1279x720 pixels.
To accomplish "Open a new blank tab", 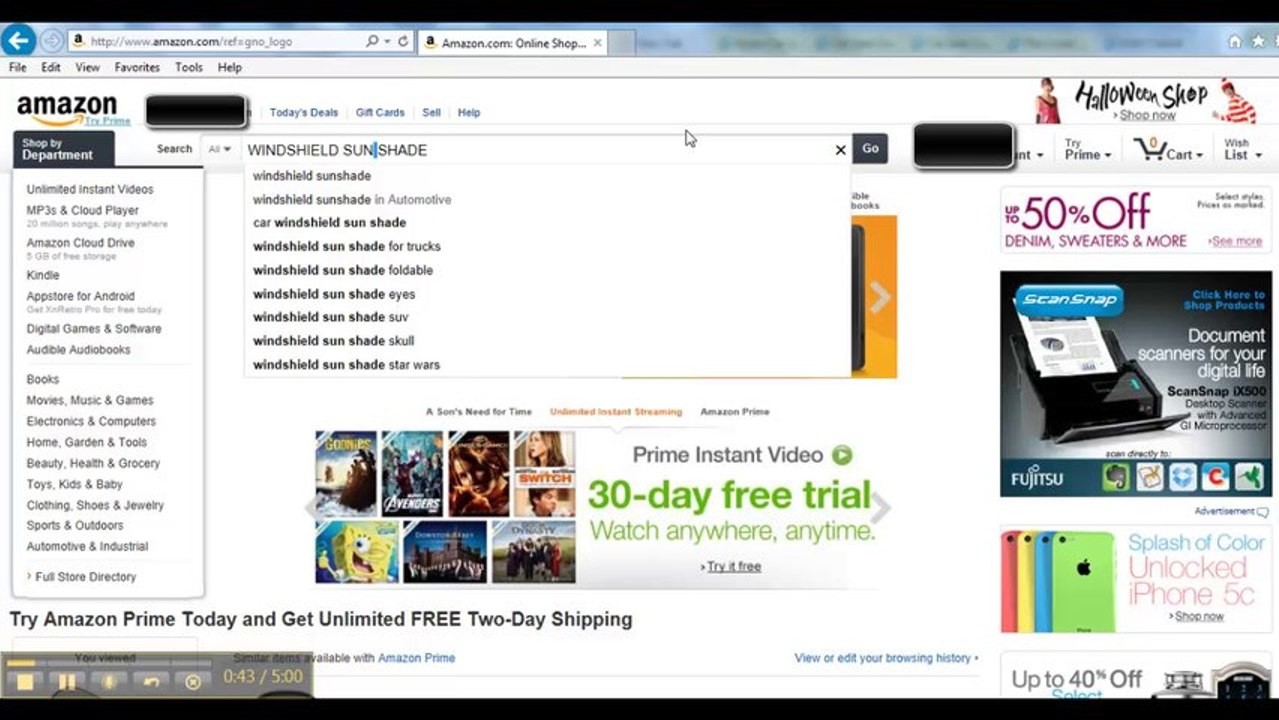I will pos(621,43).
